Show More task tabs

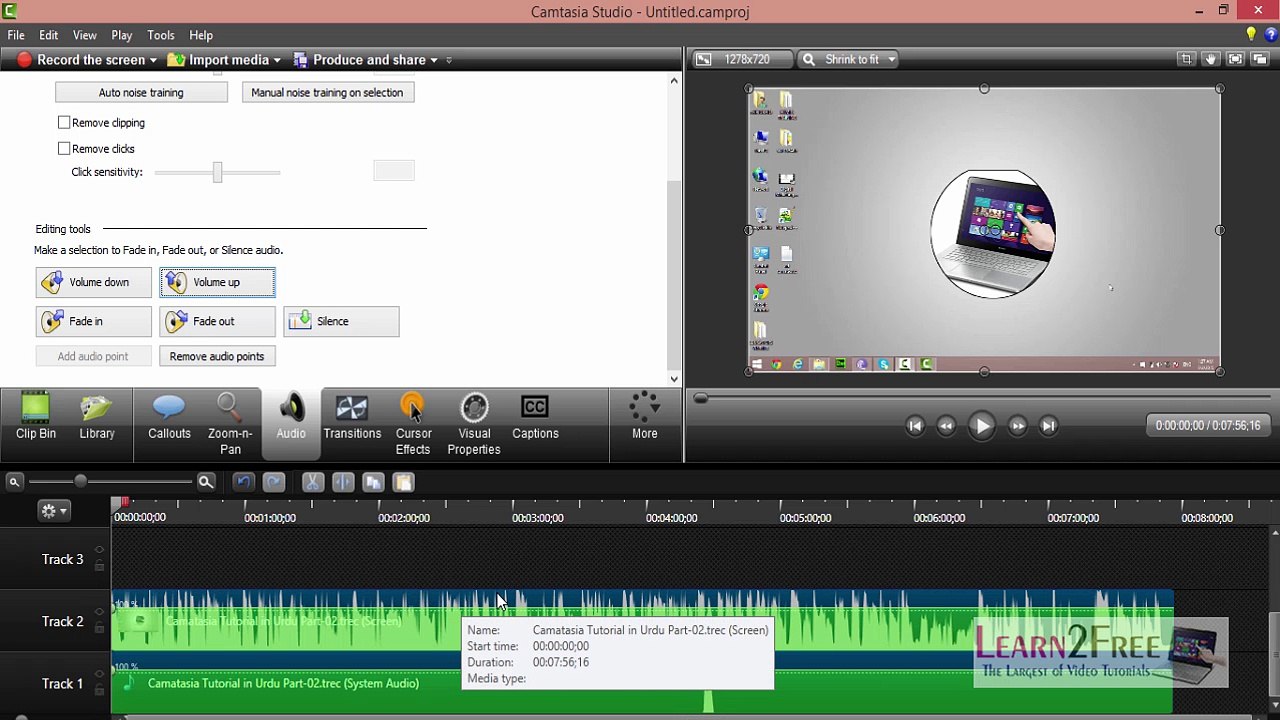645,416
